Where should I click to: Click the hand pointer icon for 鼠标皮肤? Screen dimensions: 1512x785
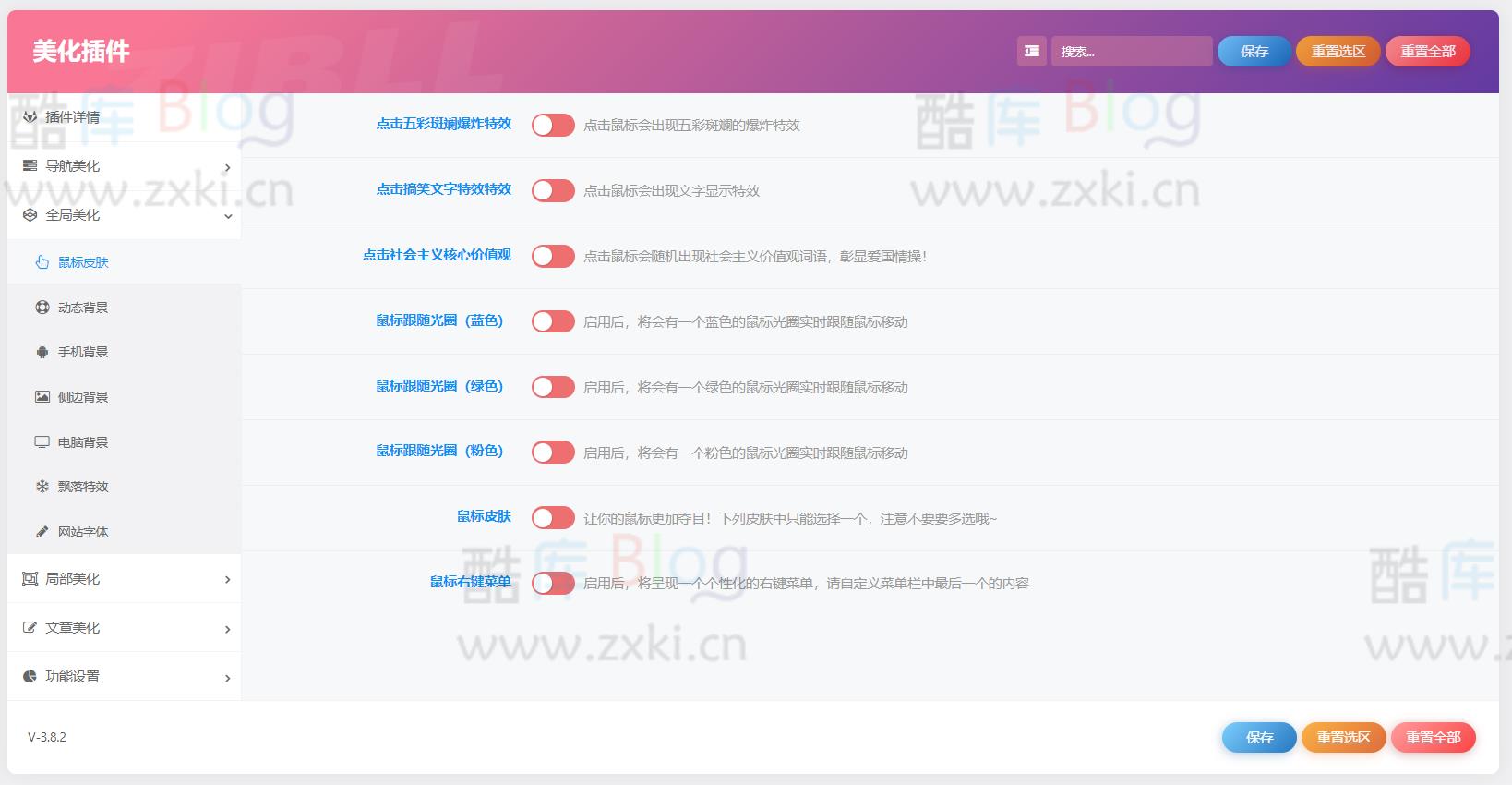[x=42, y=262]
